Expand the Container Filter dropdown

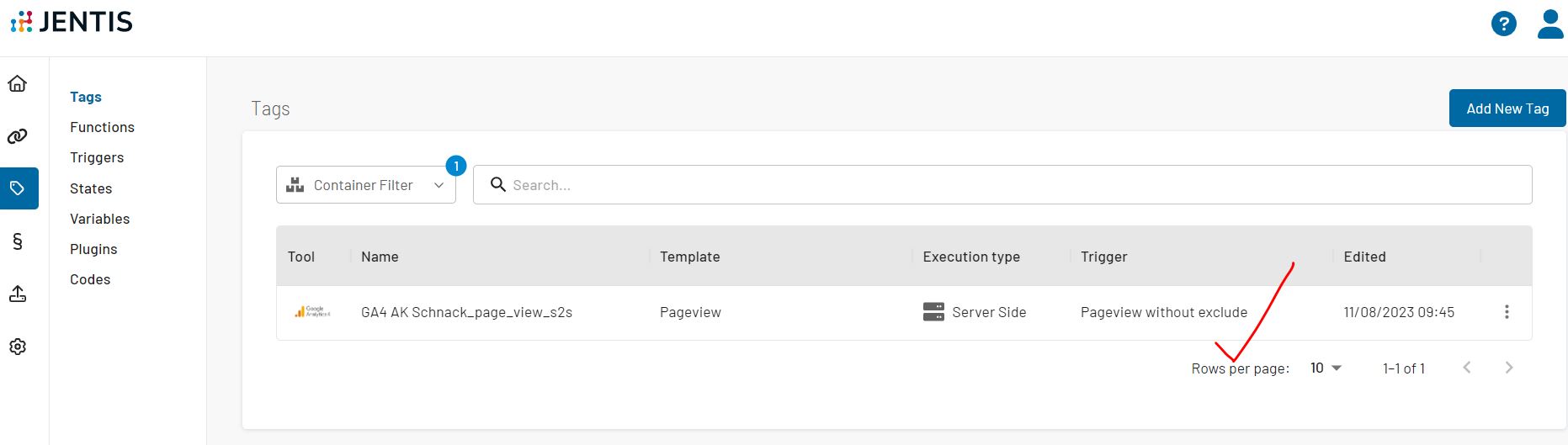coord(366,185)
